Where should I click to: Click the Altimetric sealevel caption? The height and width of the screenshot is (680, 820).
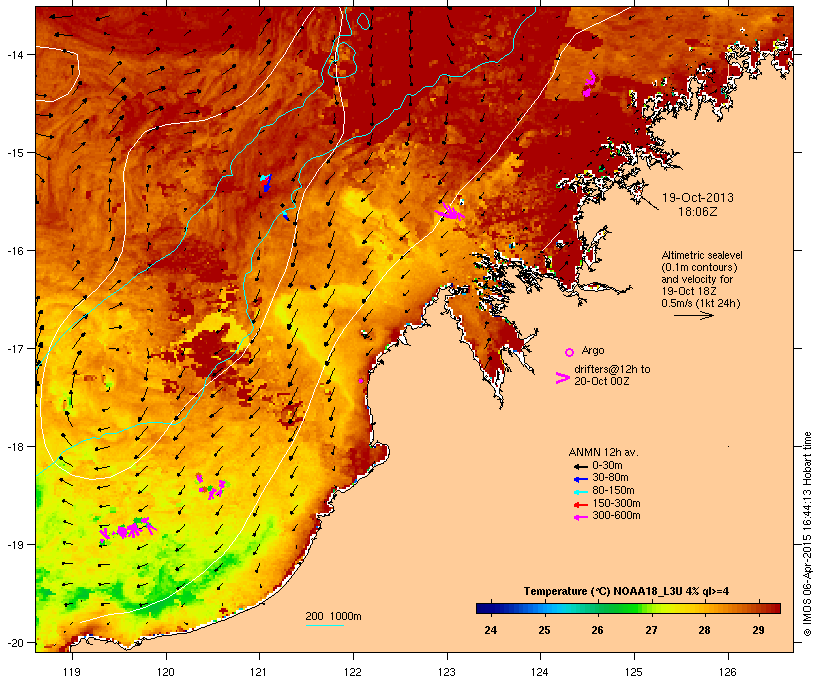[702, 255]
